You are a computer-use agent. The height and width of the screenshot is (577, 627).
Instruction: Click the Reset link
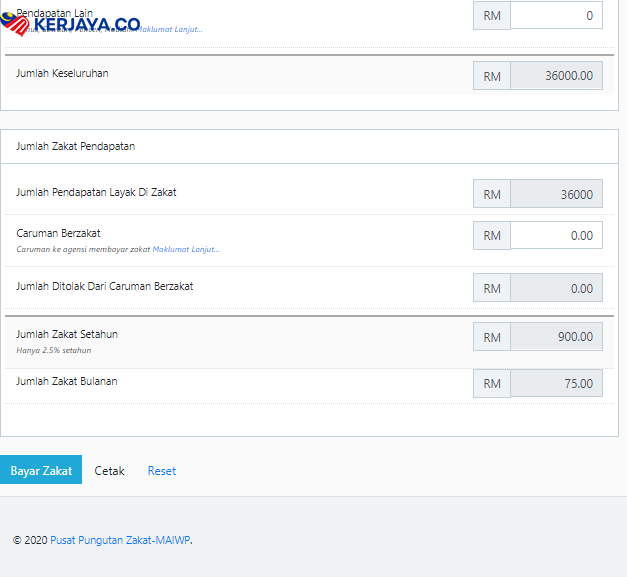[x=162, y=471]
